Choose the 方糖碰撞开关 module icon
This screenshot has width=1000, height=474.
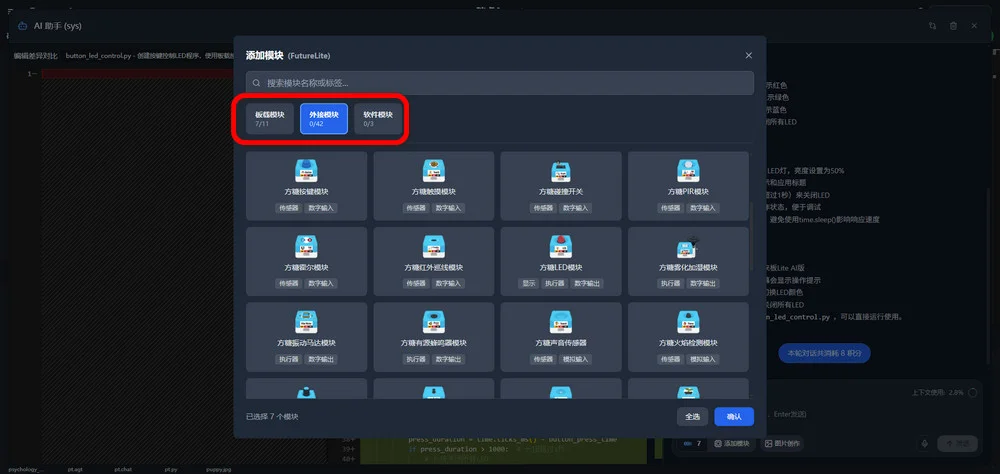point(560,171)
